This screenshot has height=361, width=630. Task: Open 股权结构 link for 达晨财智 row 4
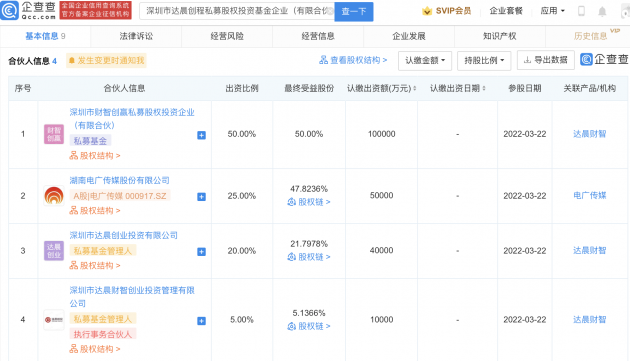pyautogui.click(x=95, y=349)
